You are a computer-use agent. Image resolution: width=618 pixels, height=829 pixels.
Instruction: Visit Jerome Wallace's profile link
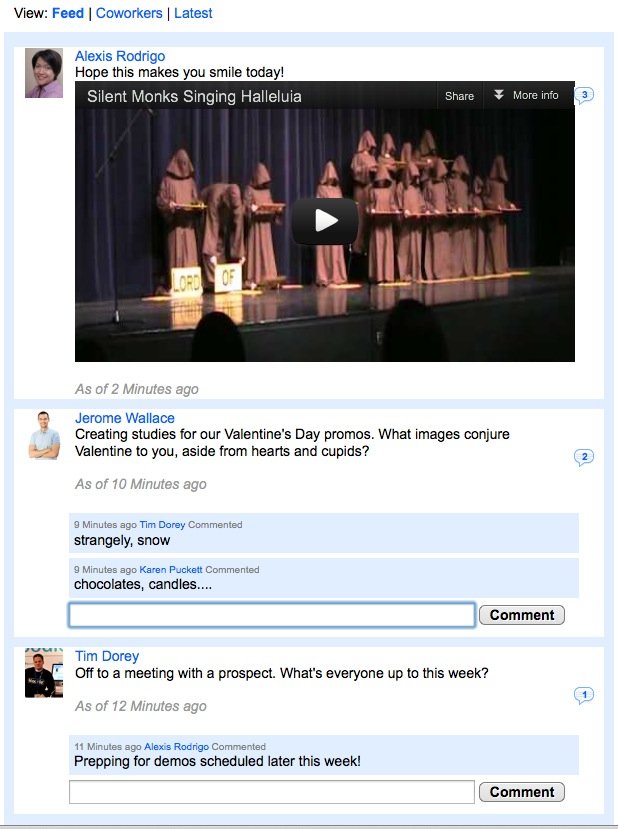click(x=125, y=418)
